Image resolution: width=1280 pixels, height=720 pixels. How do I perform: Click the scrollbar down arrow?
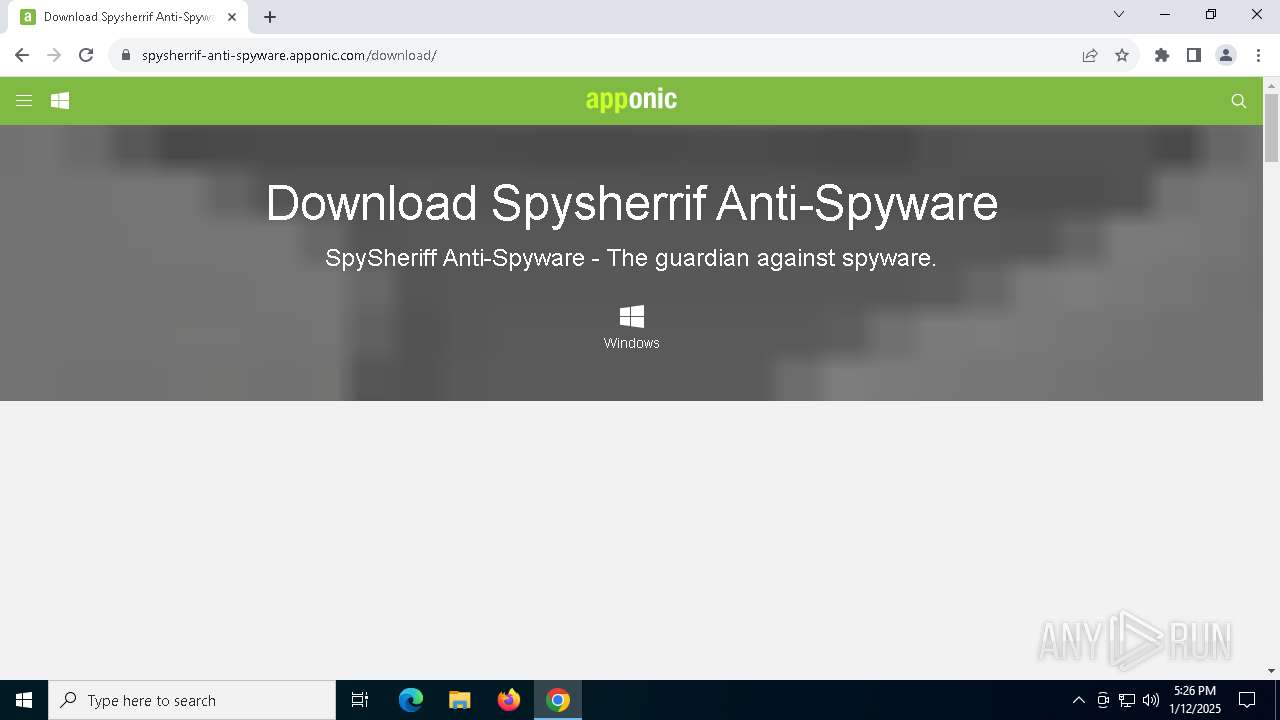[1271, 670]
